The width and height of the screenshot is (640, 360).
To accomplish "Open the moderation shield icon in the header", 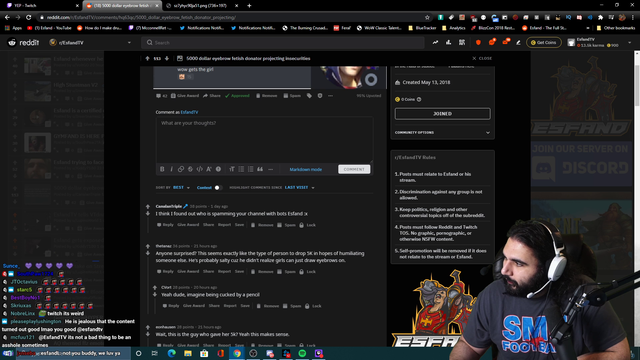I will (x=478, y=42).
